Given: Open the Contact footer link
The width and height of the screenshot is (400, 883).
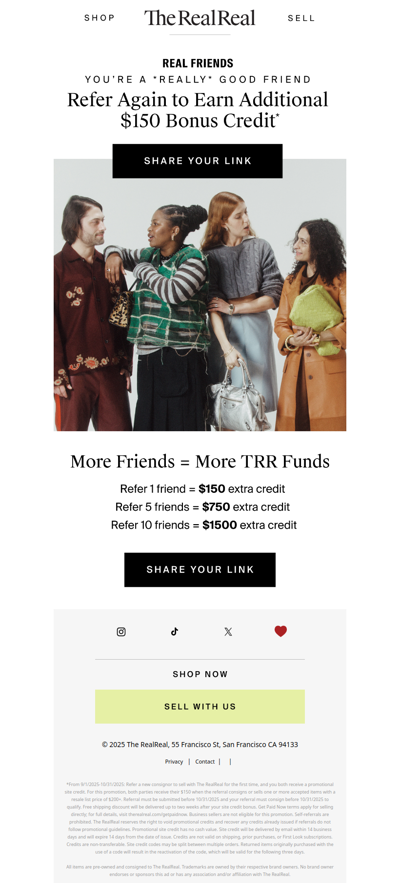Looking at the screenshot, I should [205, 761].
